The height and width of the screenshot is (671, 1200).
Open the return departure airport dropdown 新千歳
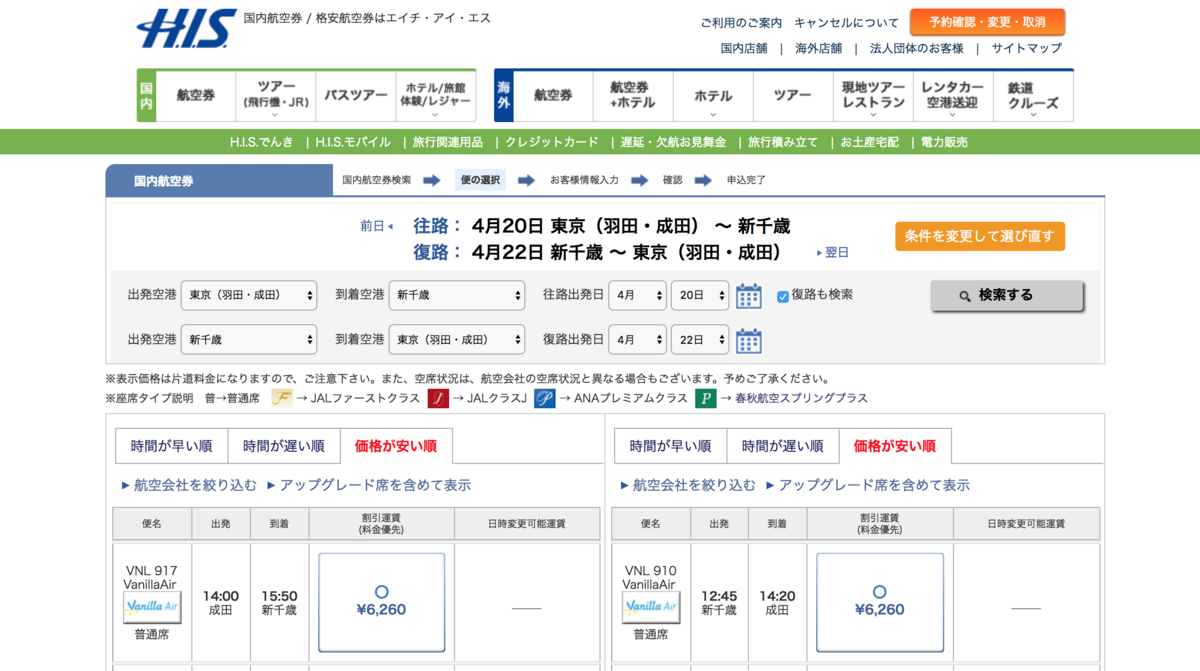249,339
